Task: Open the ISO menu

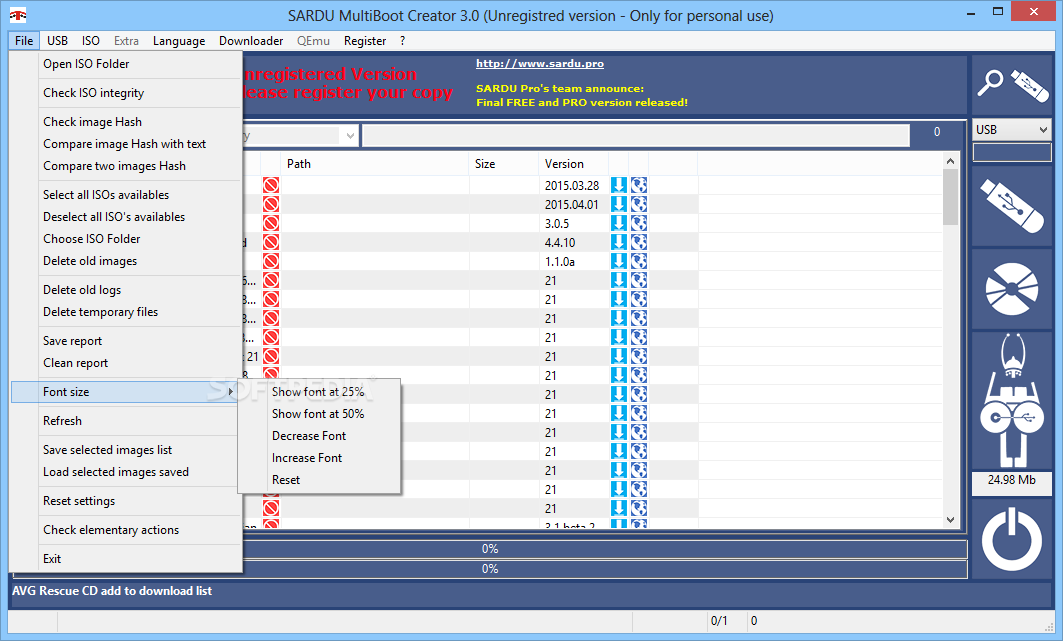Action: click(91, 41)
